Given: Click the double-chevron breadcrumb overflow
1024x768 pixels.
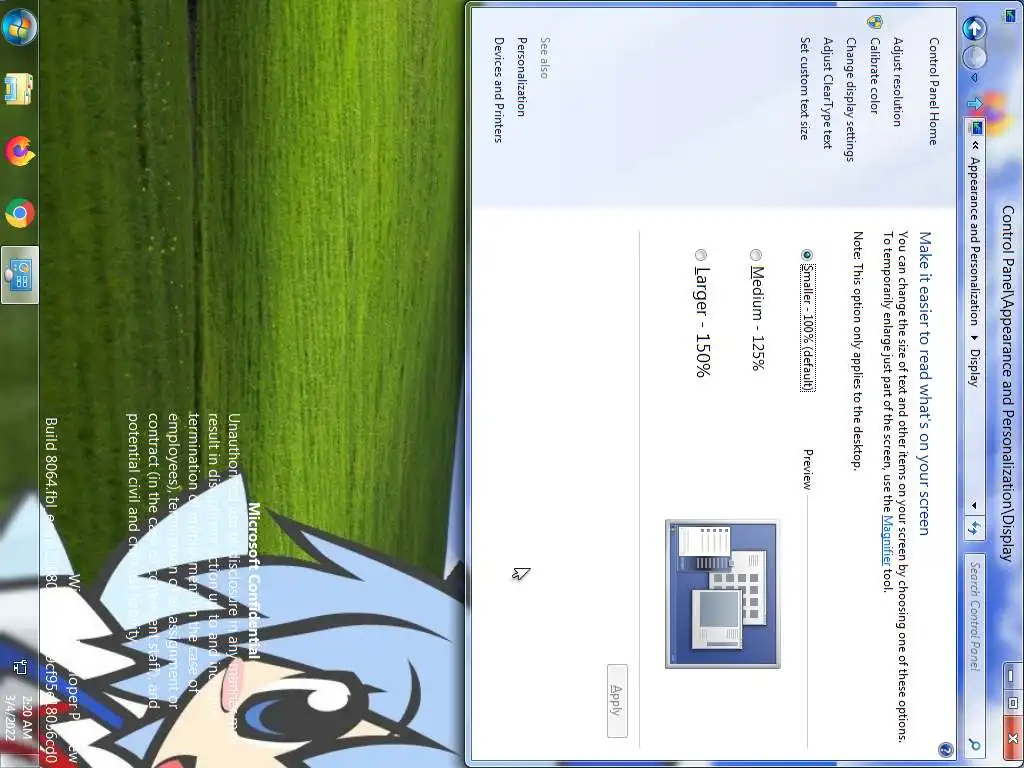Looking at the screenshot, I should point(975,145).
